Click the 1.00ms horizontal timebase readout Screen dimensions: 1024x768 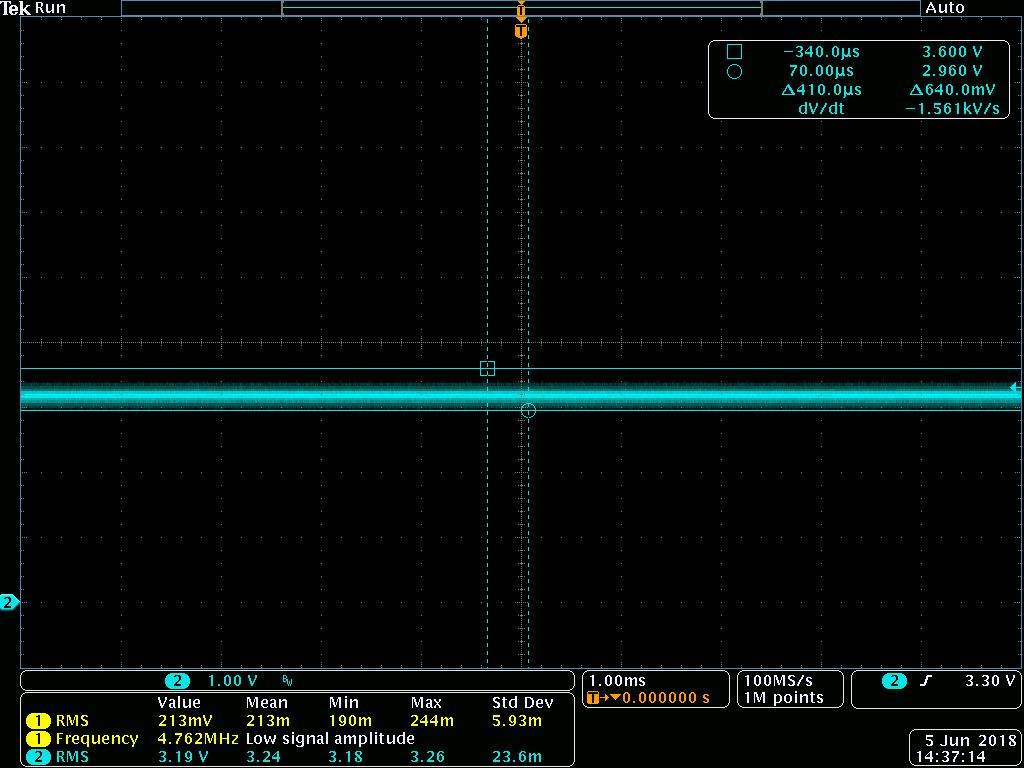pos(617,680)
